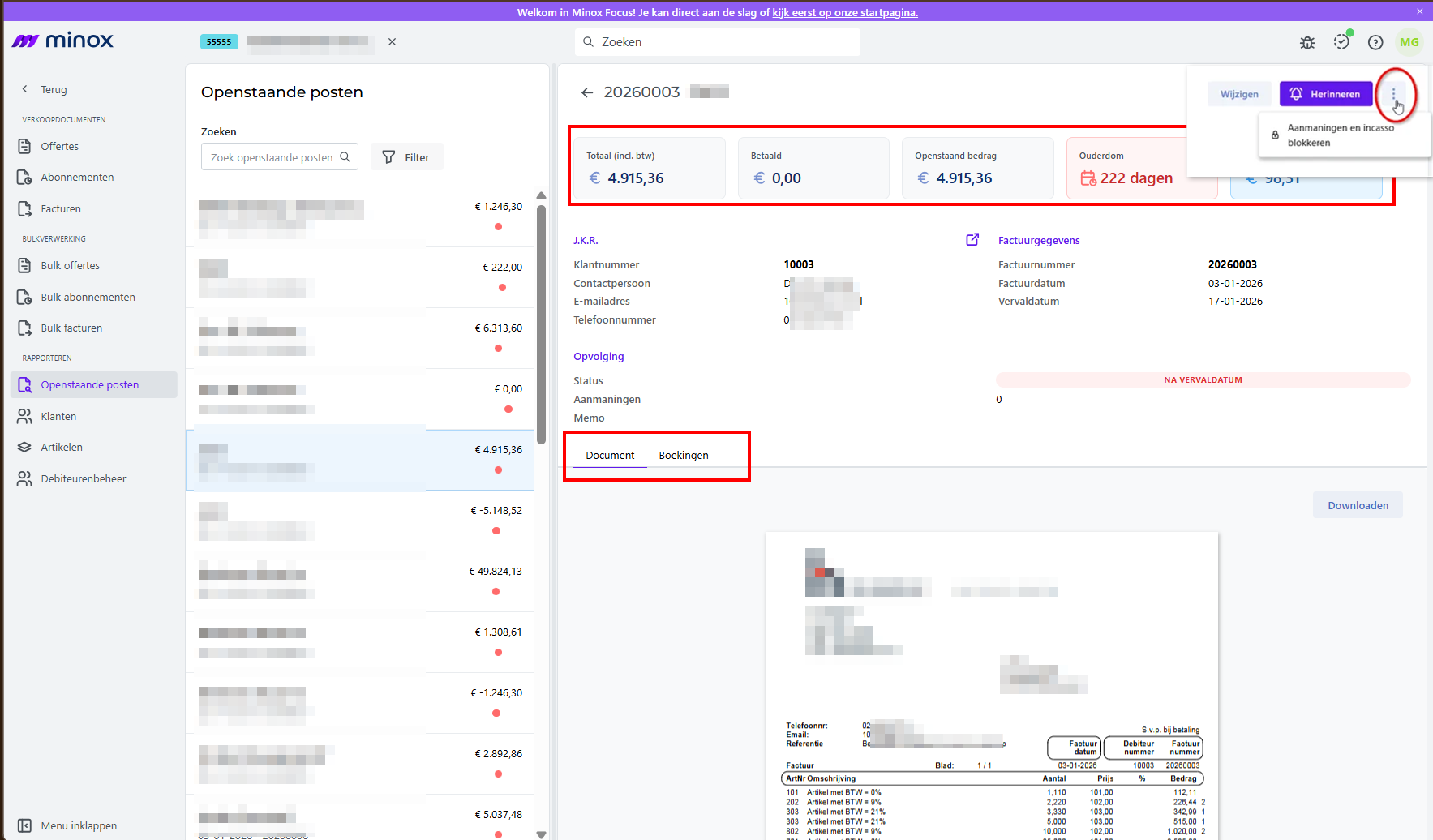Click the Openstaande posten sidebar icon
Image resolution: width=1433 pixels, height=840 pixels.
coord(24,385)
